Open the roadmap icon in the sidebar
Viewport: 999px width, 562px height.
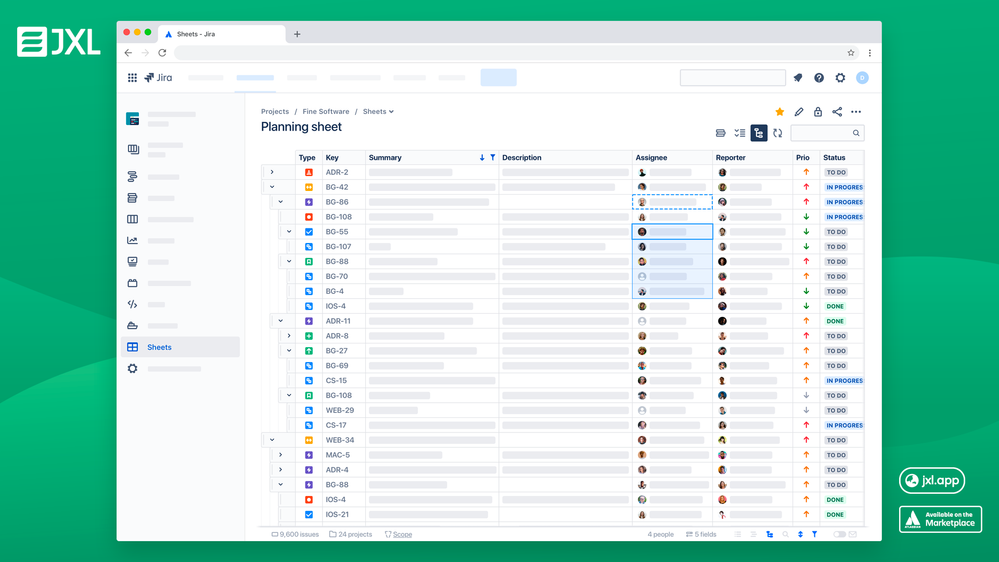[x=133, y=177]
